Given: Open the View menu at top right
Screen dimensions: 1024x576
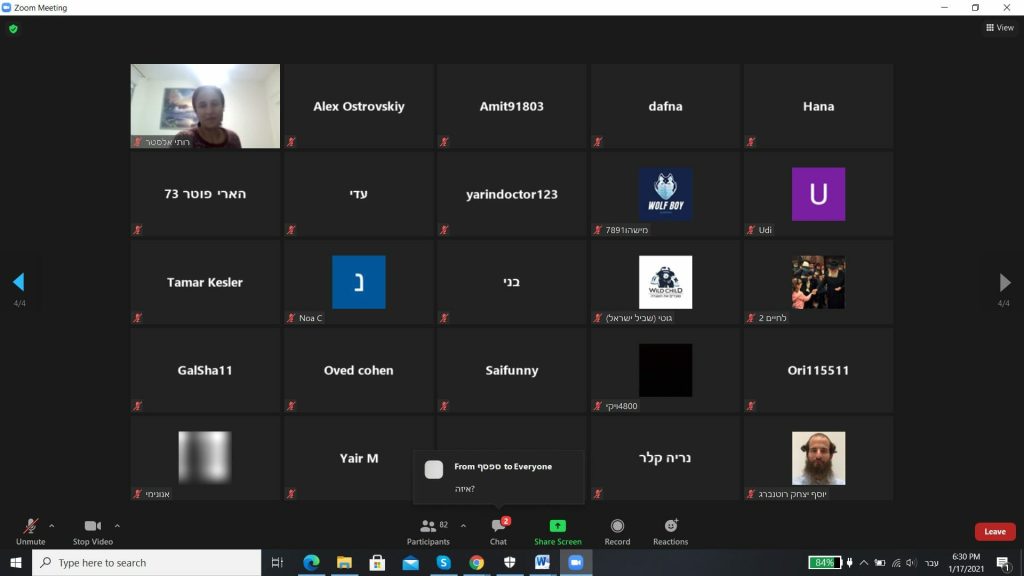Looking at the screenshot, I should (999, 28).
